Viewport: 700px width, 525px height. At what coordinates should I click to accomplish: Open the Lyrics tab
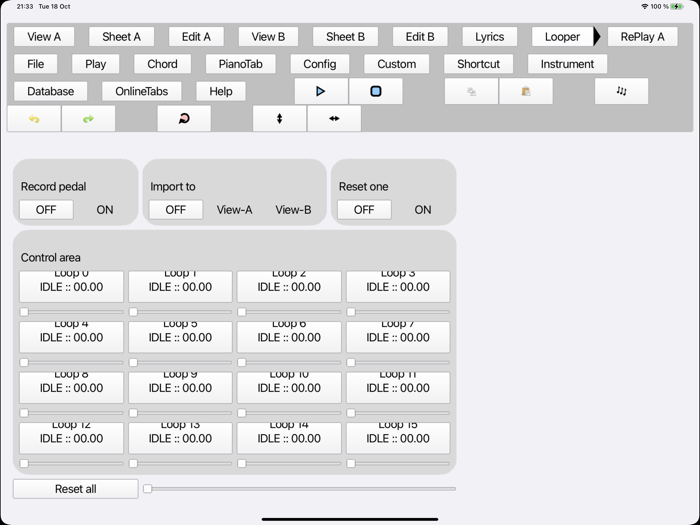[x=490, y=37]
